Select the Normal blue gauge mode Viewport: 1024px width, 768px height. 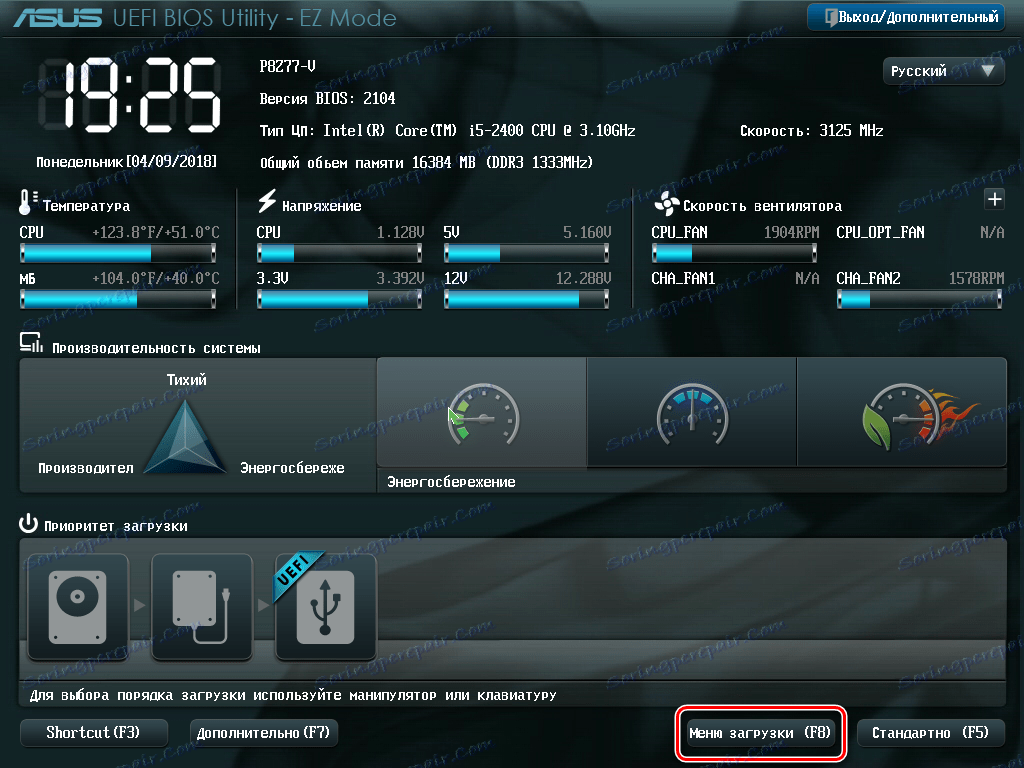[x=692, y=413]
